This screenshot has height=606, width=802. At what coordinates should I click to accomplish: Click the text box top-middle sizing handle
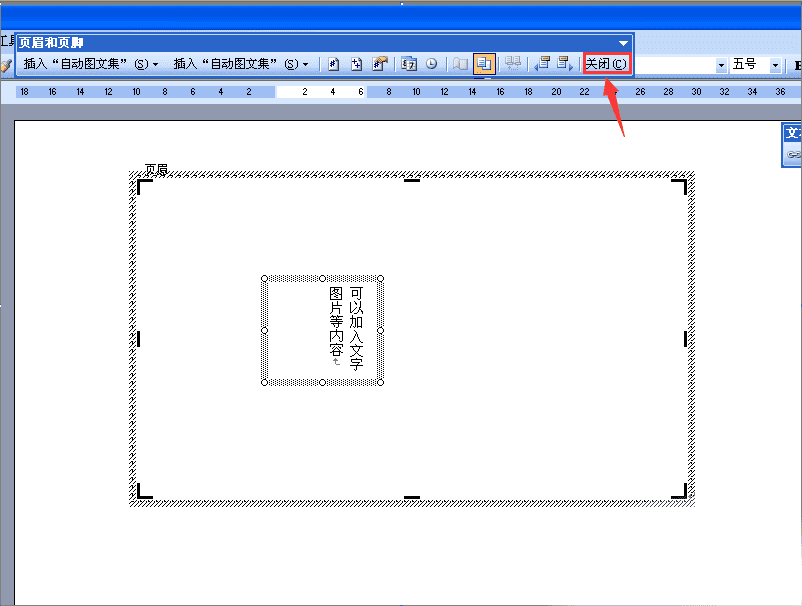point(322,278)
